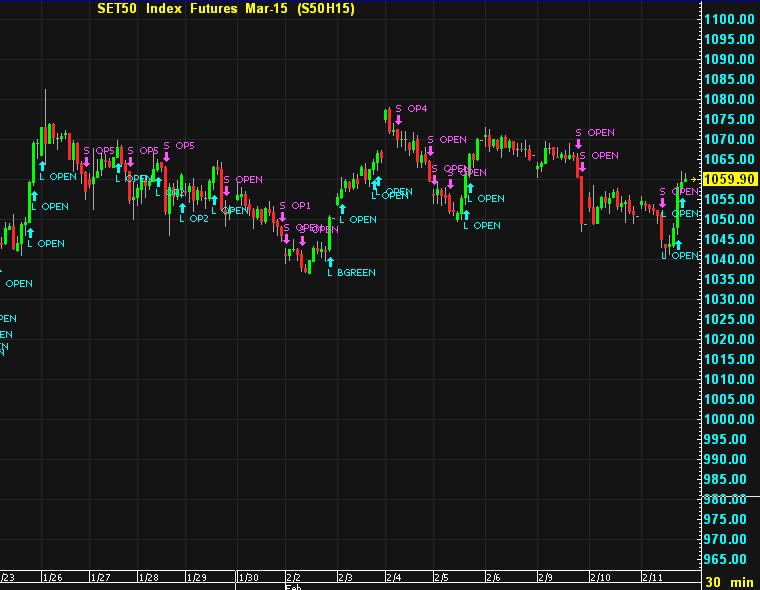760x590 pixels.
Task: Click the L BGREEN signal text label
Action: [x=351, y=272]
